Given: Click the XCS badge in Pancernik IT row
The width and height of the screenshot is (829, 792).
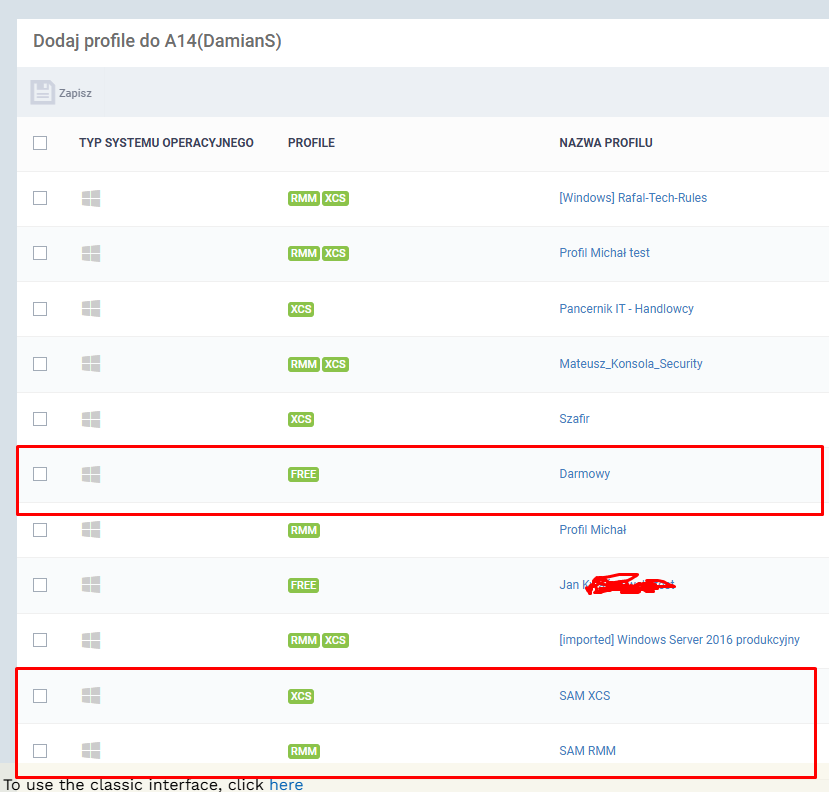Looking at the screenshot, I should point(300,309).
